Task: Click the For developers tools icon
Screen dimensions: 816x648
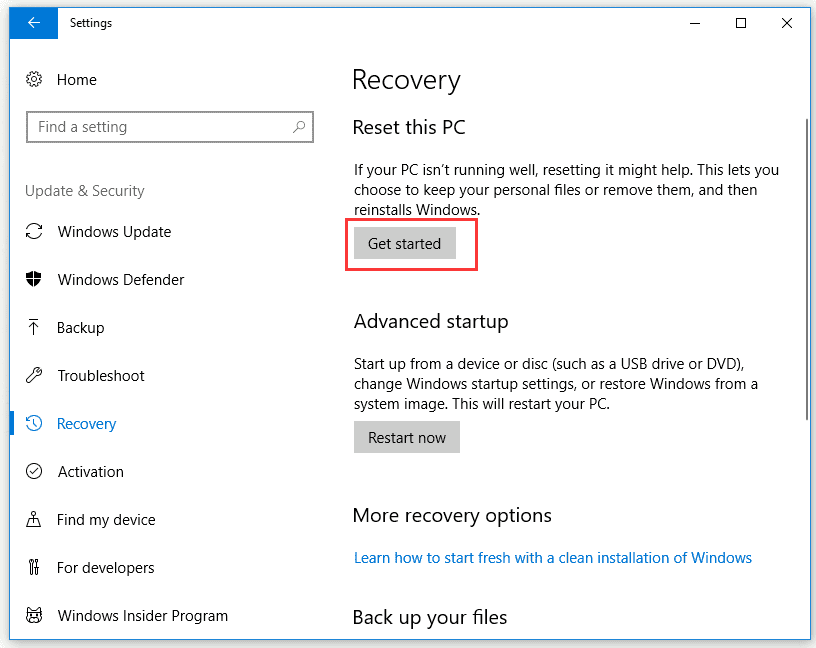Action: point(34,568)
